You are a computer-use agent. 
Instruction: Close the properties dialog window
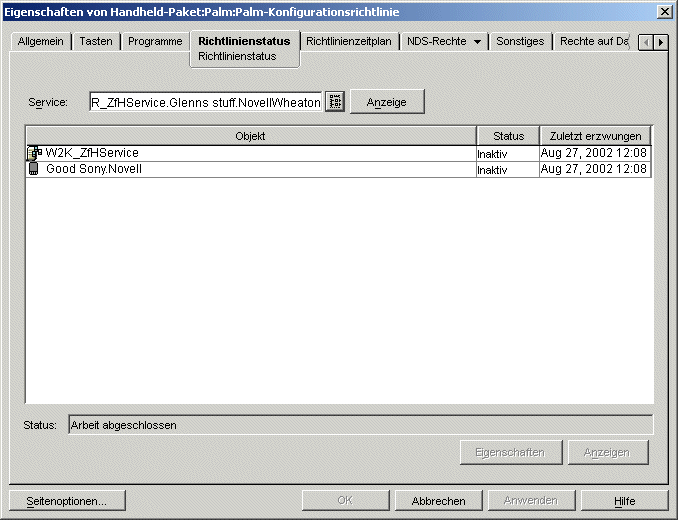[664, 11]
